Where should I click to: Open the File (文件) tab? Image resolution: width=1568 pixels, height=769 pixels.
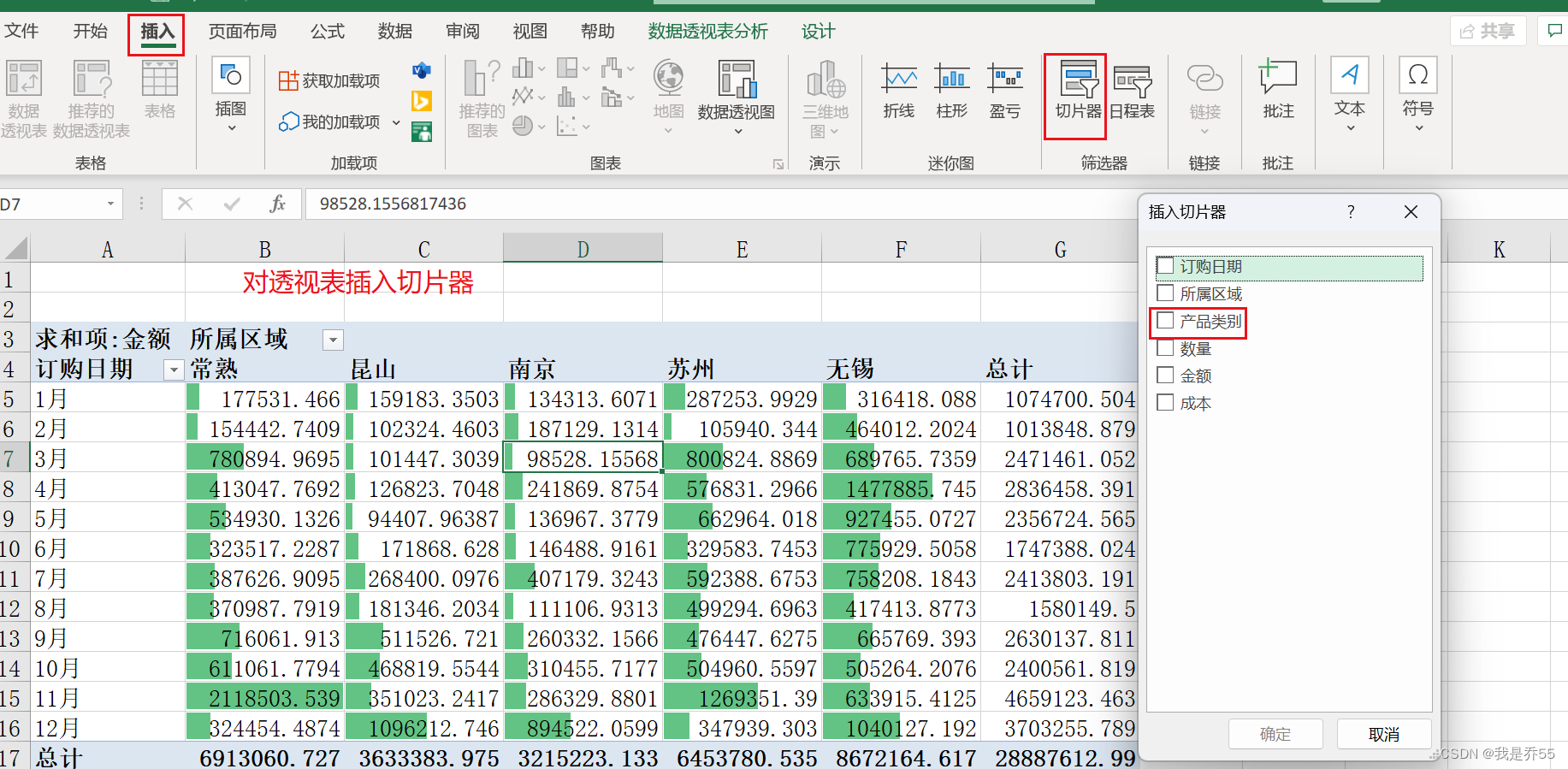21,31
